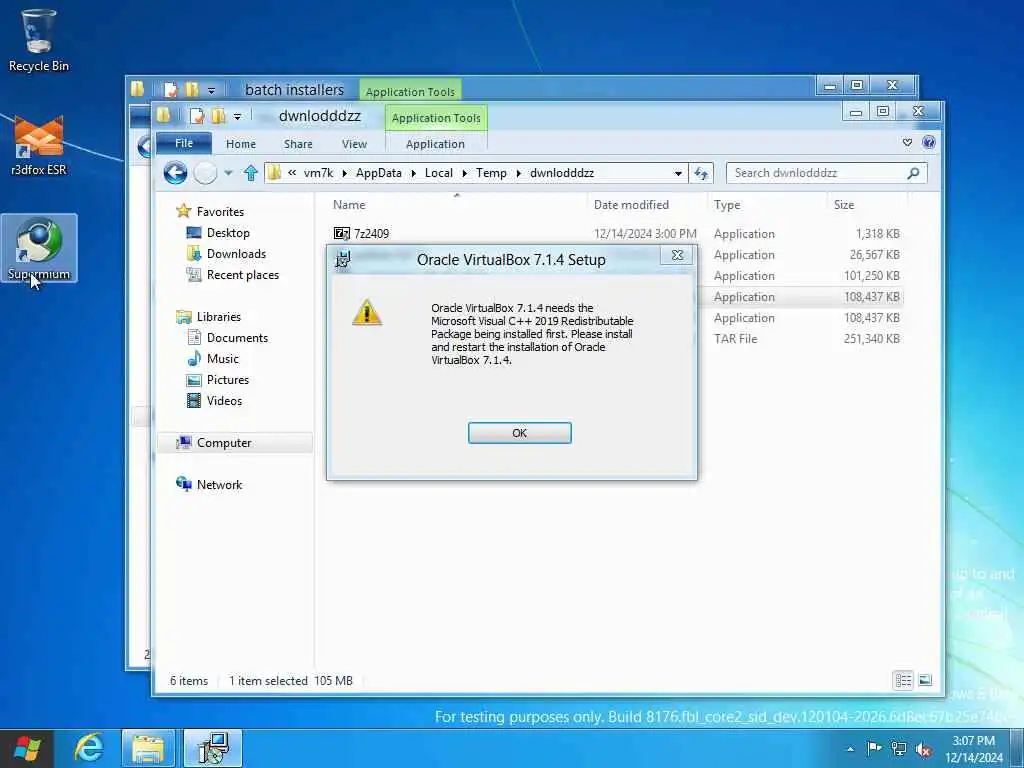
Task: Switch to Large icons view in status bar
Action: [x=925, y=680]
